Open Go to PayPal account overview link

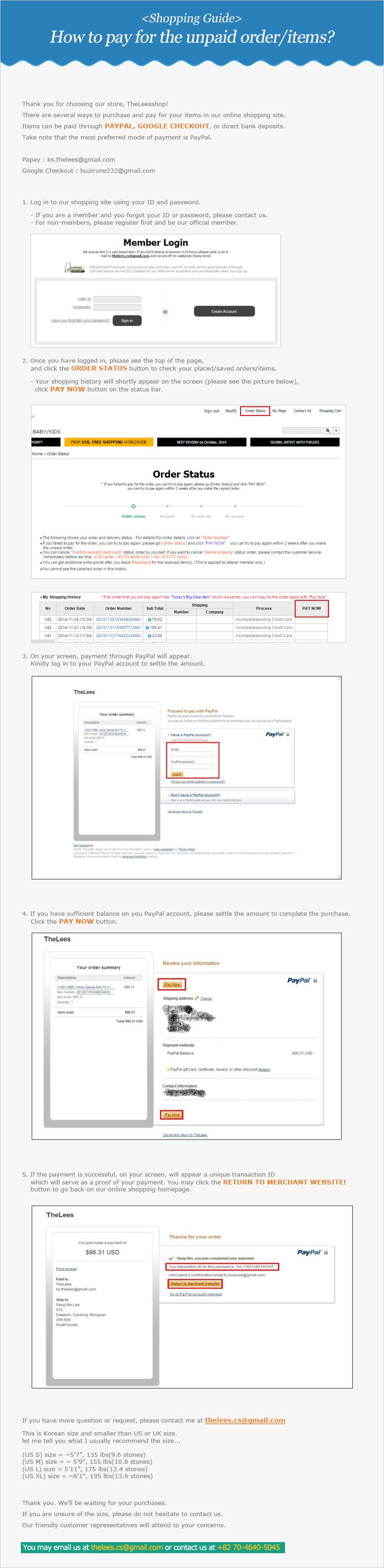pyautogui.click(x=196, y=1294)
